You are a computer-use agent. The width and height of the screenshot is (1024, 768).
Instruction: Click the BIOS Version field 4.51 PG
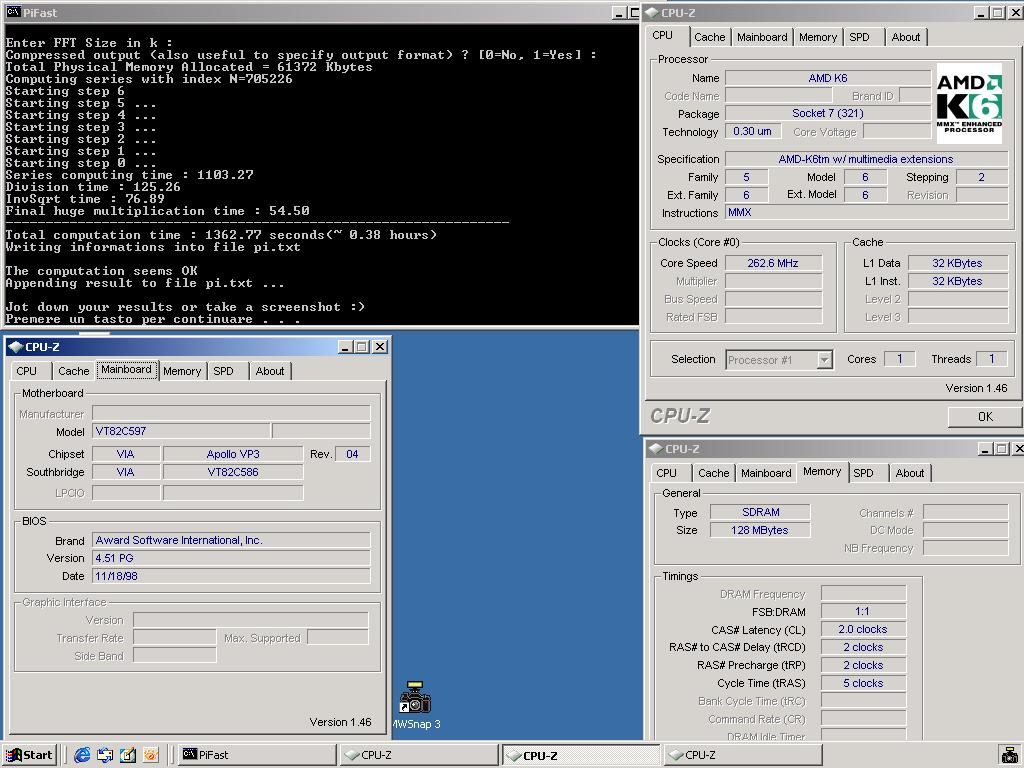pos(231,558)
